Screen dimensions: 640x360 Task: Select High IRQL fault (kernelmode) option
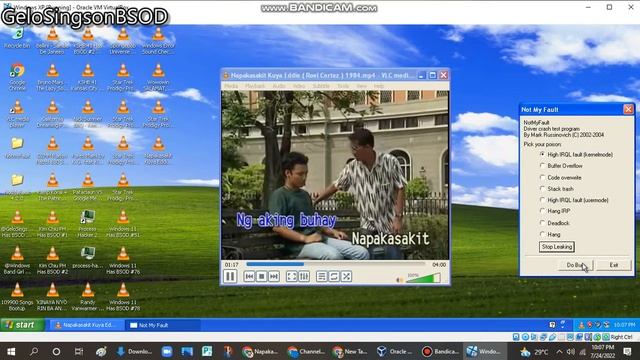tap(576, 155)
